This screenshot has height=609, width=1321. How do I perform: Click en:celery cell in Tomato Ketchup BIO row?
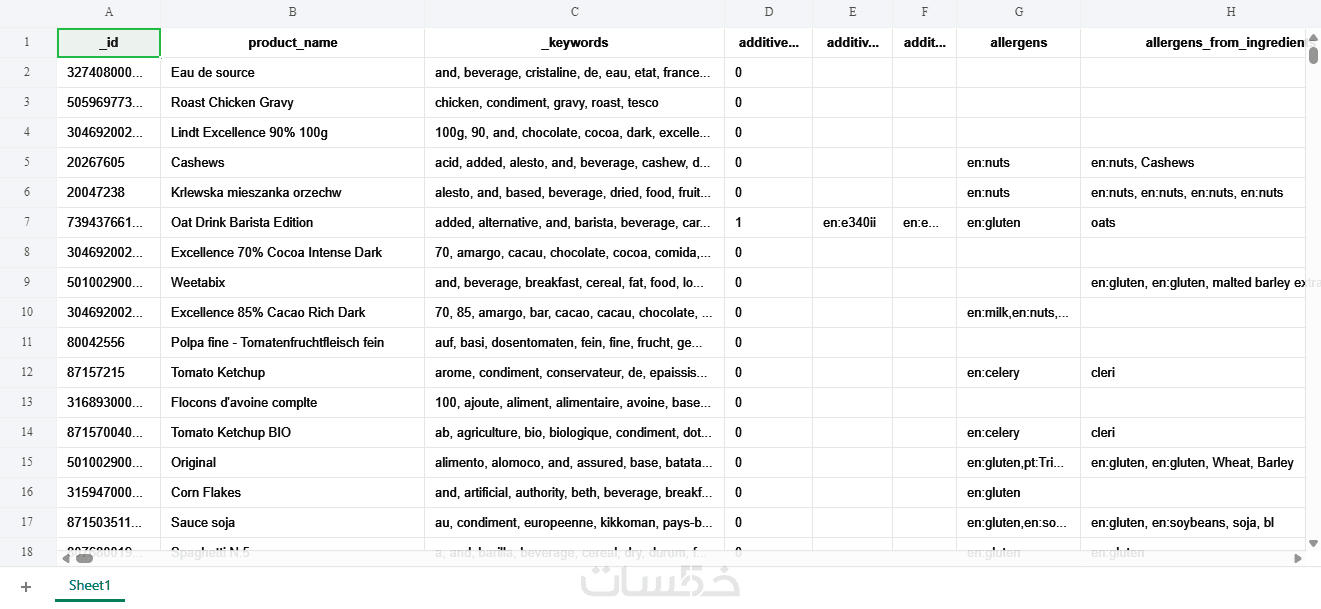[x=1018, y=432]
